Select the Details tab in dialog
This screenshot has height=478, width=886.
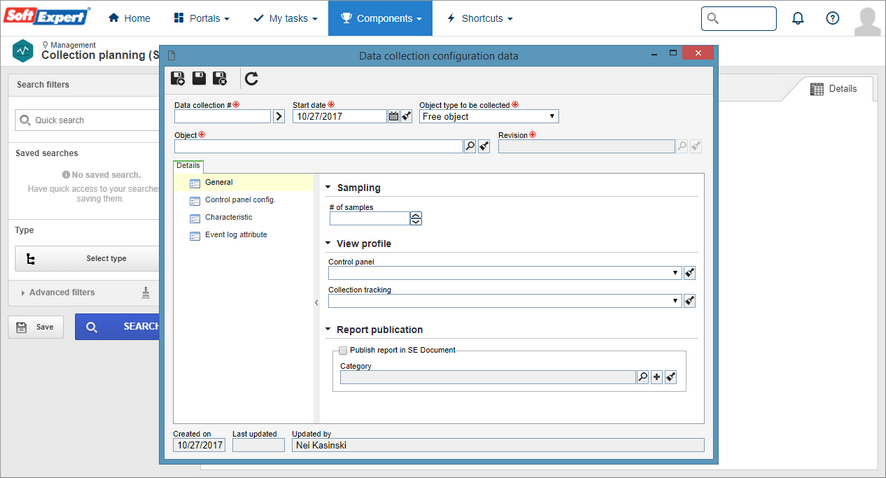tap(188, 166)
